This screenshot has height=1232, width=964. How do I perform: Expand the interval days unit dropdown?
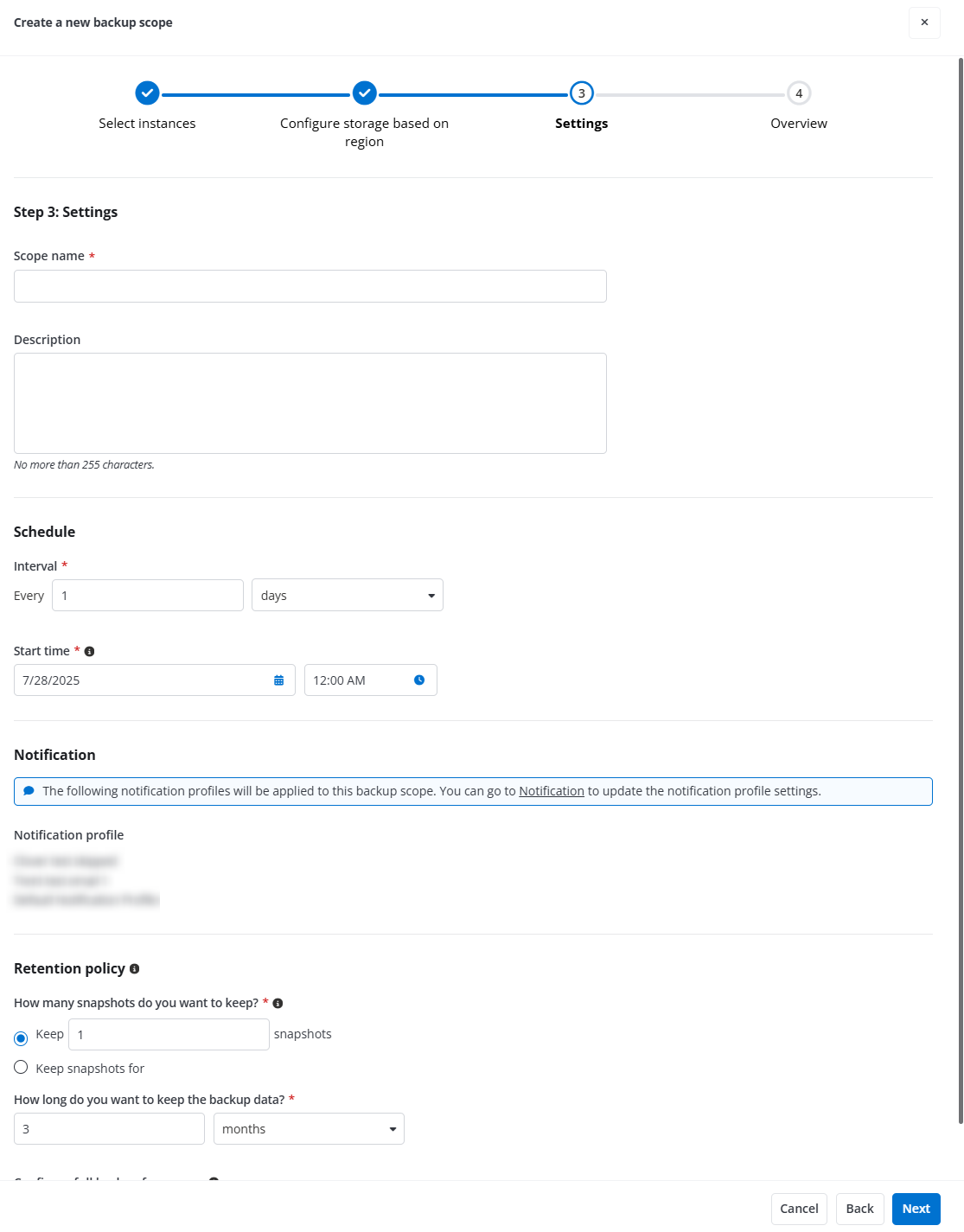coord(347,596)
